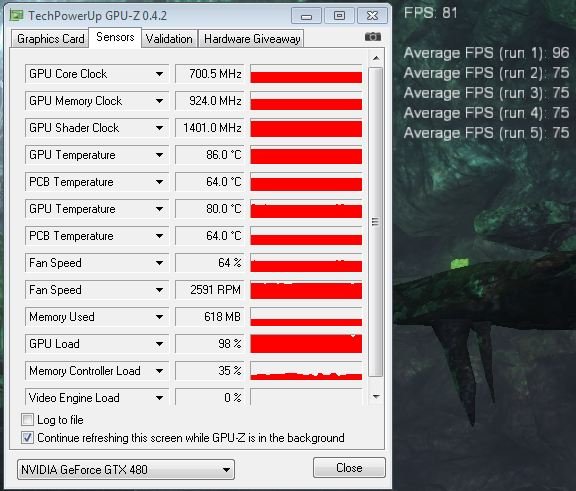Screen dimensions: 576x491
Task: Maximize the GPU-Z window
Action: [x=339, y=16]
